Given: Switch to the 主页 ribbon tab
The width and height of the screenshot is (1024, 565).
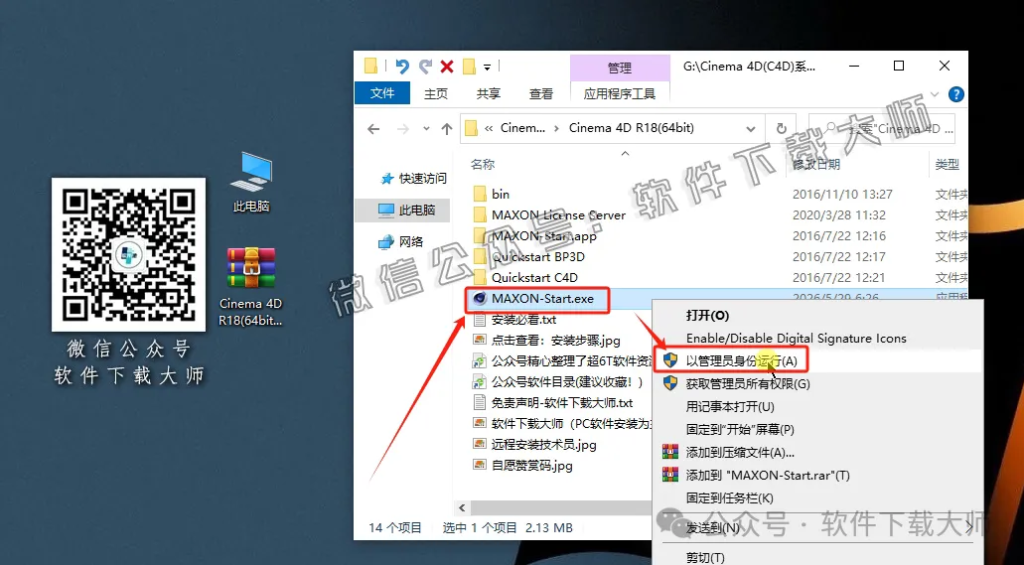Looking at the screenshot, I should pos(436,94).
